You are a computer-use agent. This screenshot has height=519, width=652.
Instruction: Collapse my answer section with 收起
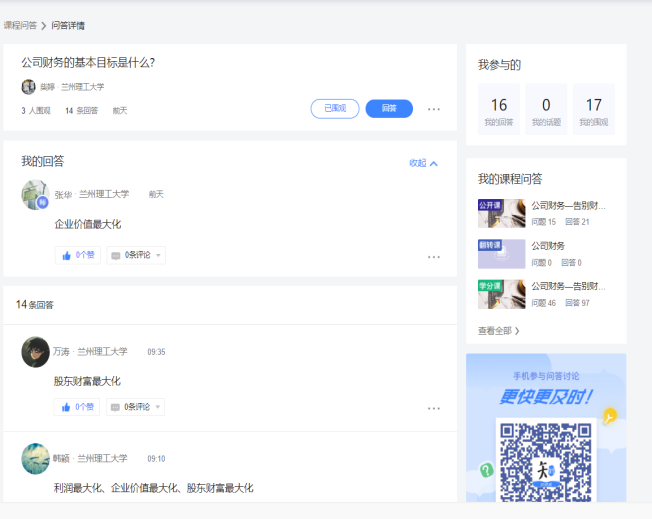coord(423,163)
